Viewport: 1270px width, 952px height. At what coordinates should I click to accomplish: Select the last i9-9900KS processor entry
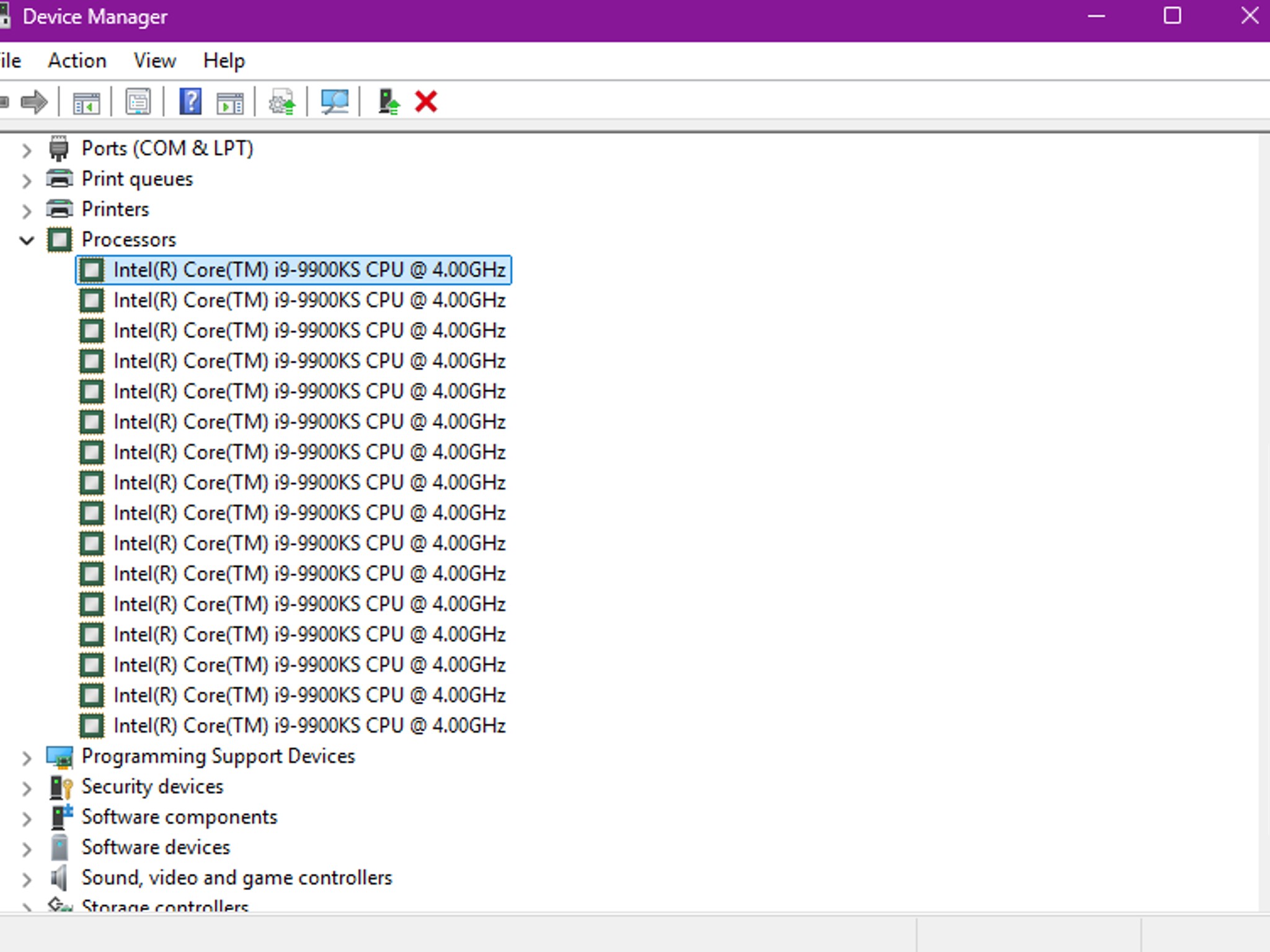tap(309, 725)
